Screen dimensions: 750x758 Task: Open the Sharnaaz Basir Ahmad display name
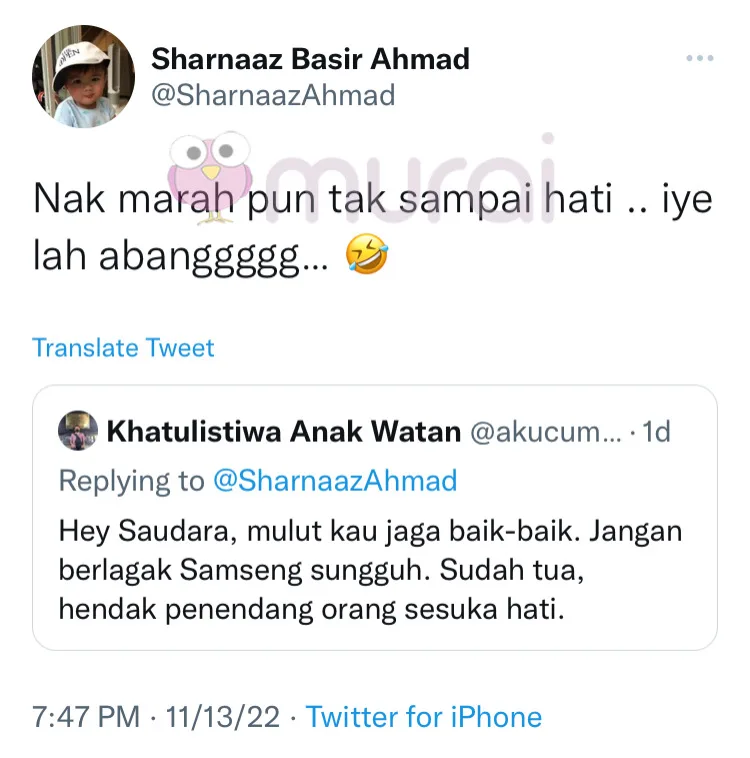coord(310,59)
